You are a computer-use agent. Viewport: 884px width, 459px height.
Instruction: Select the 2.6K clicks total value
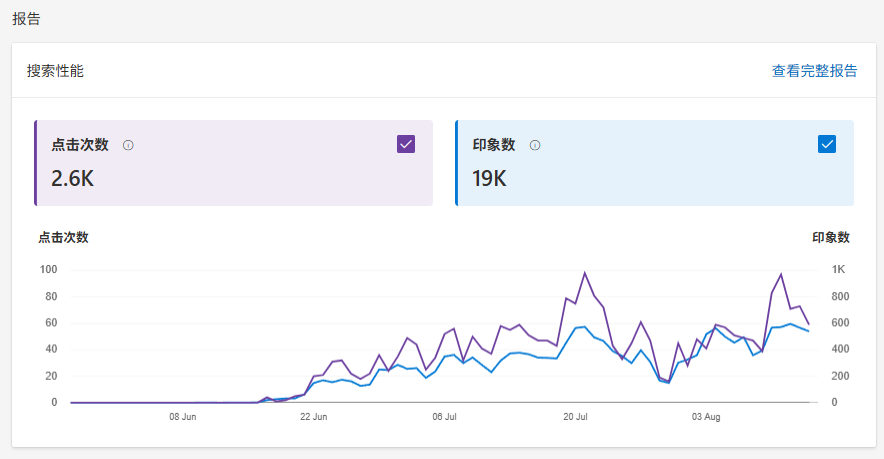(x=72, y=178)
